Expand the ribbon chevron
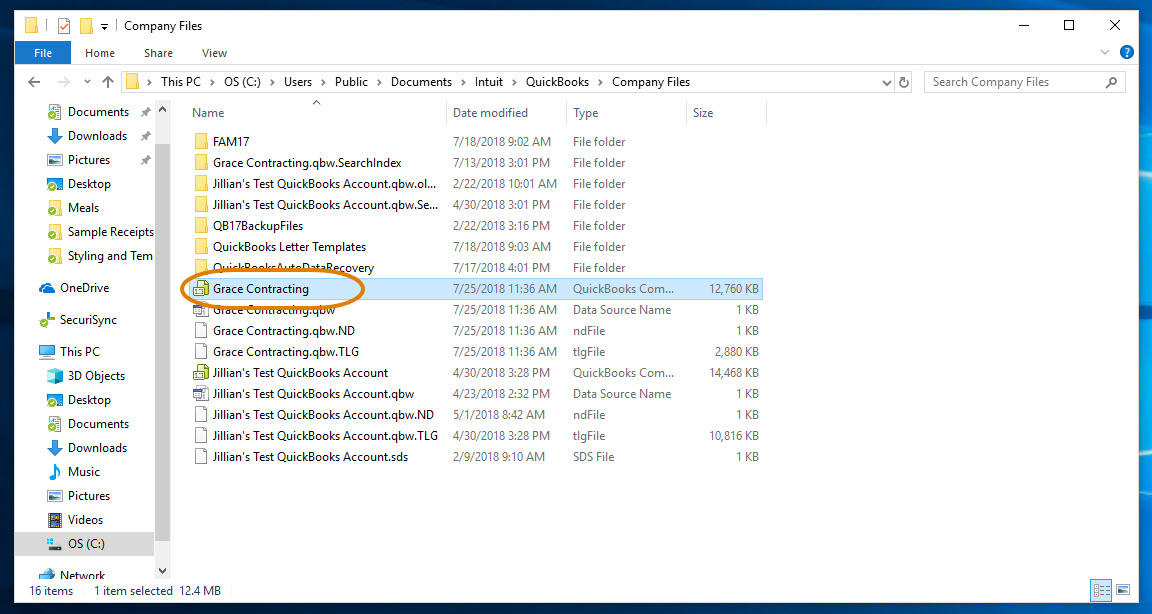The width and height of the screenshot is (1152, 614). point(1105,52)
